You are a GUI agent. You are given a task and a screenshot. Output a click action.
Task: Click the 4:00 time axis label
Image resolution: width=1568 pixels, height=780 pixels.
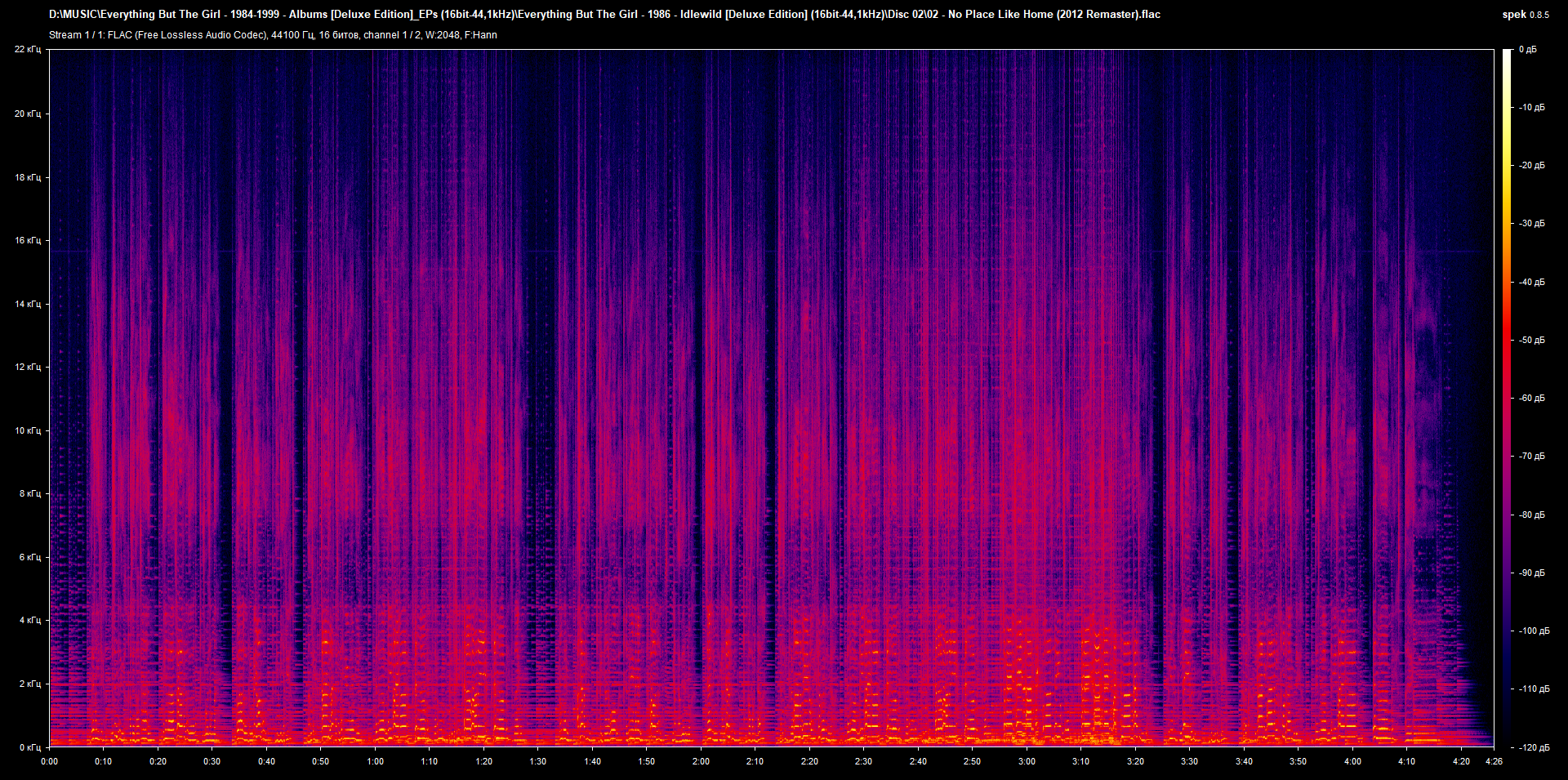tap(1353, 761)
